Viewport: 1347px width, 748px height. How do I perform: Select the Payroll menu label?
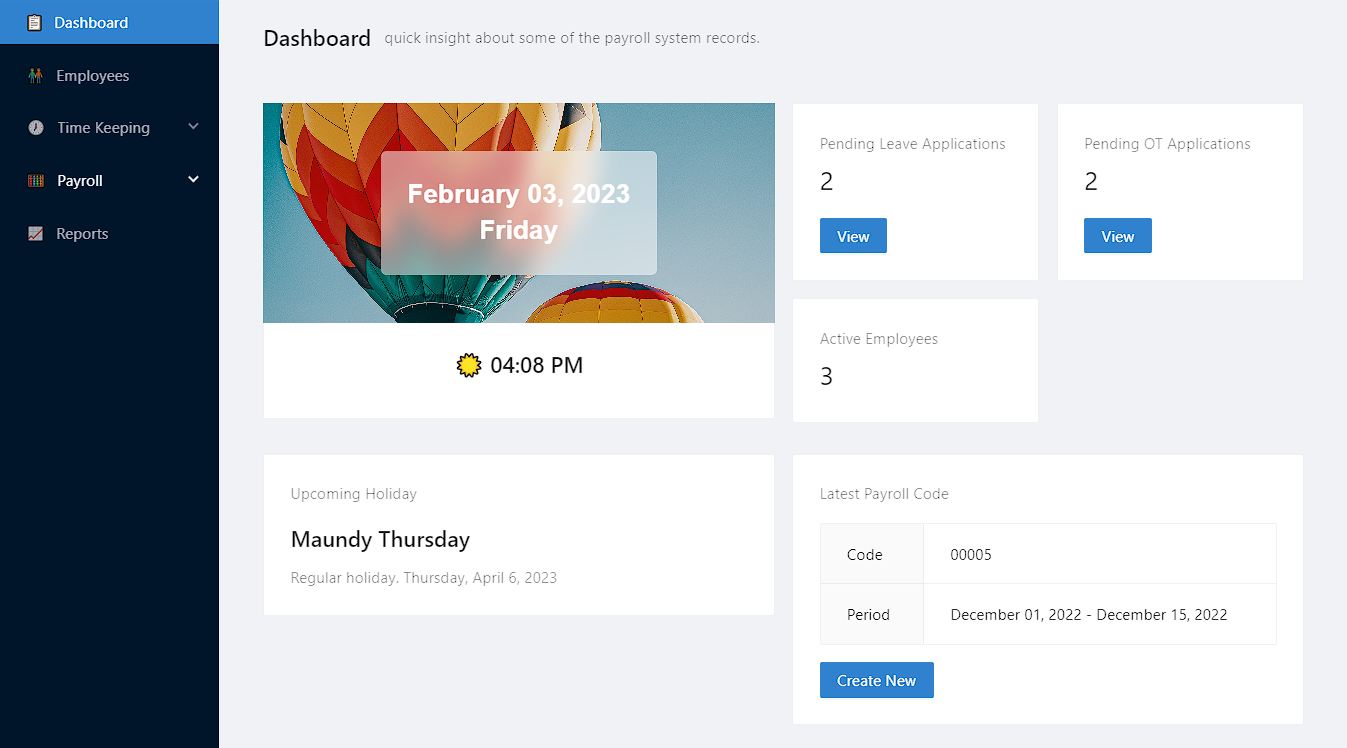(x=80, y=181)
